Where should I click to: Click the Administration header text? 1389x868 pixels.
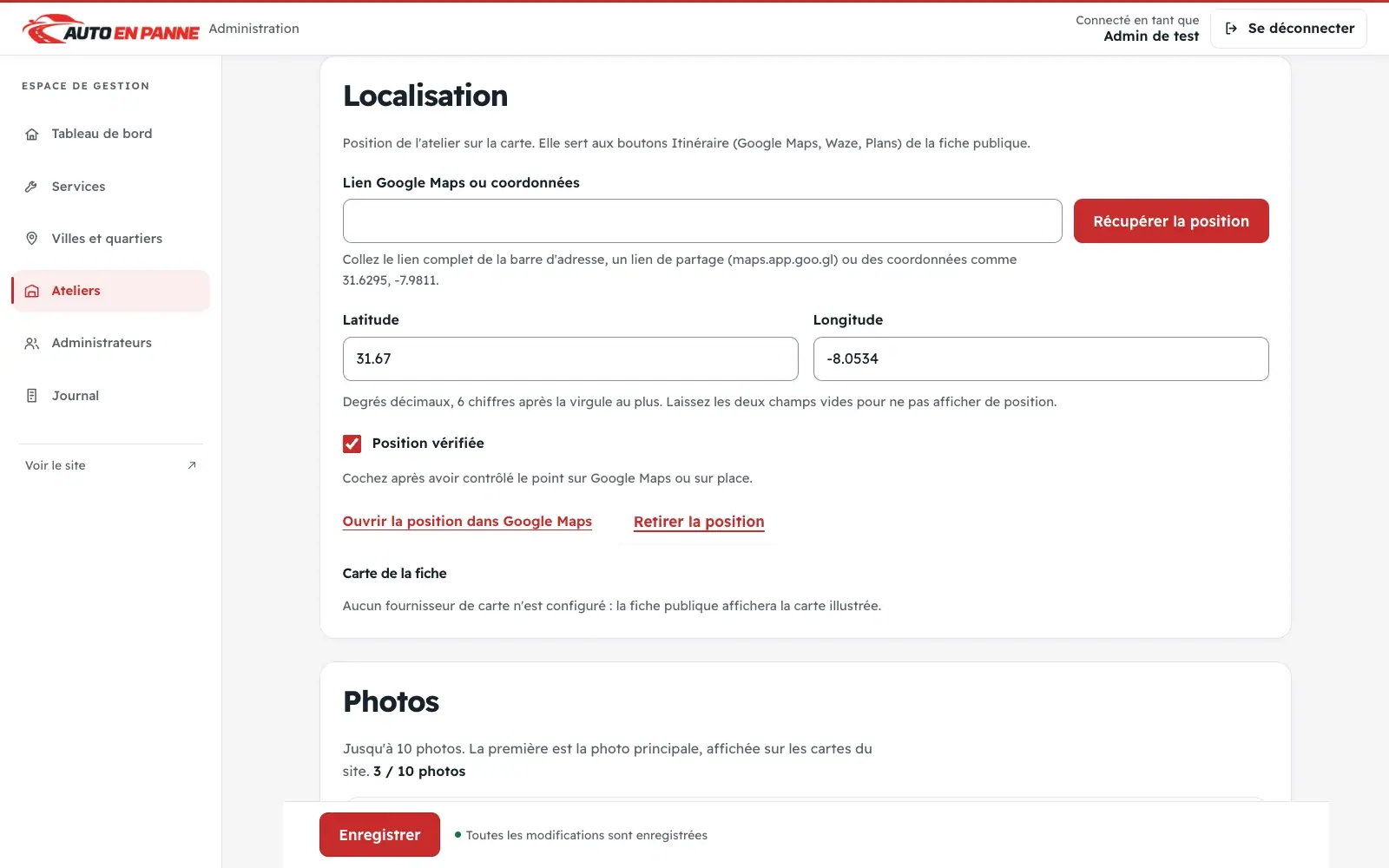(253, 29)
